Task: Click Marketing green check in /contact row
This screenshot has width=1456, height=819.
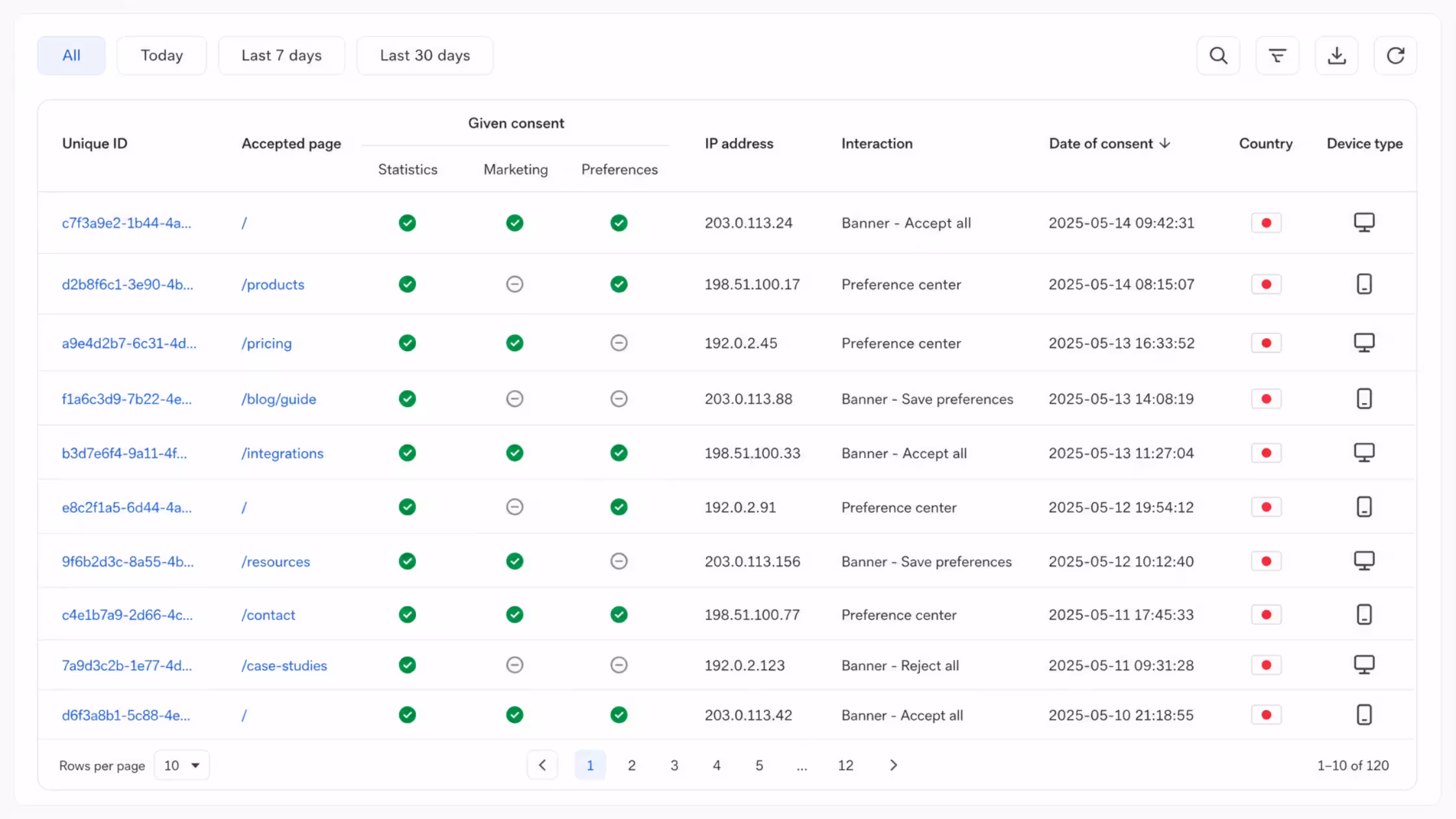Action: [x=514, y=614]
